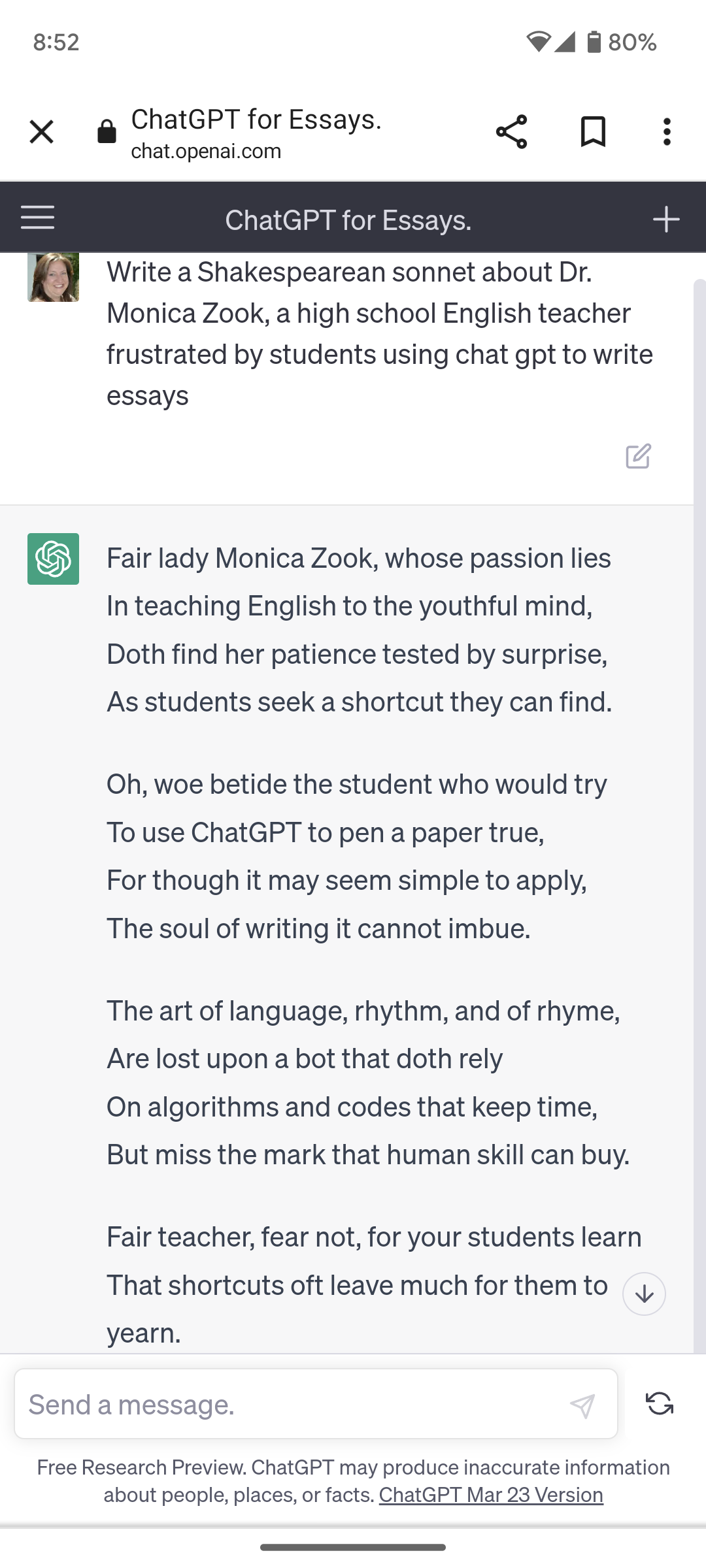The image size is (706, 1568).
Task: Open the 'ChatGPT Mar 23 Version' link
Action: tap(491, 1495)
